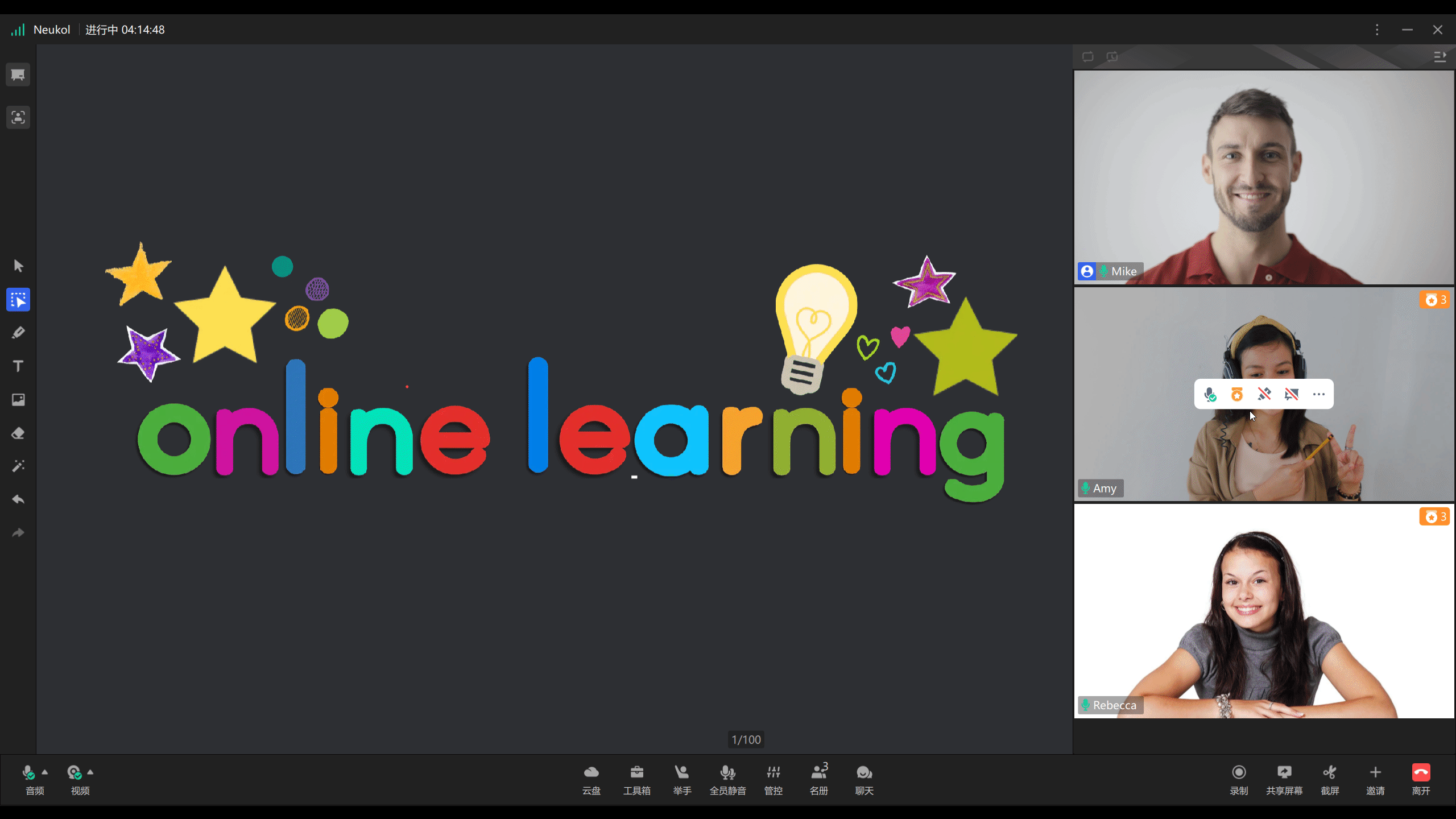Toggle Amy's microphone in popup toolbar

coord(1210,394)
